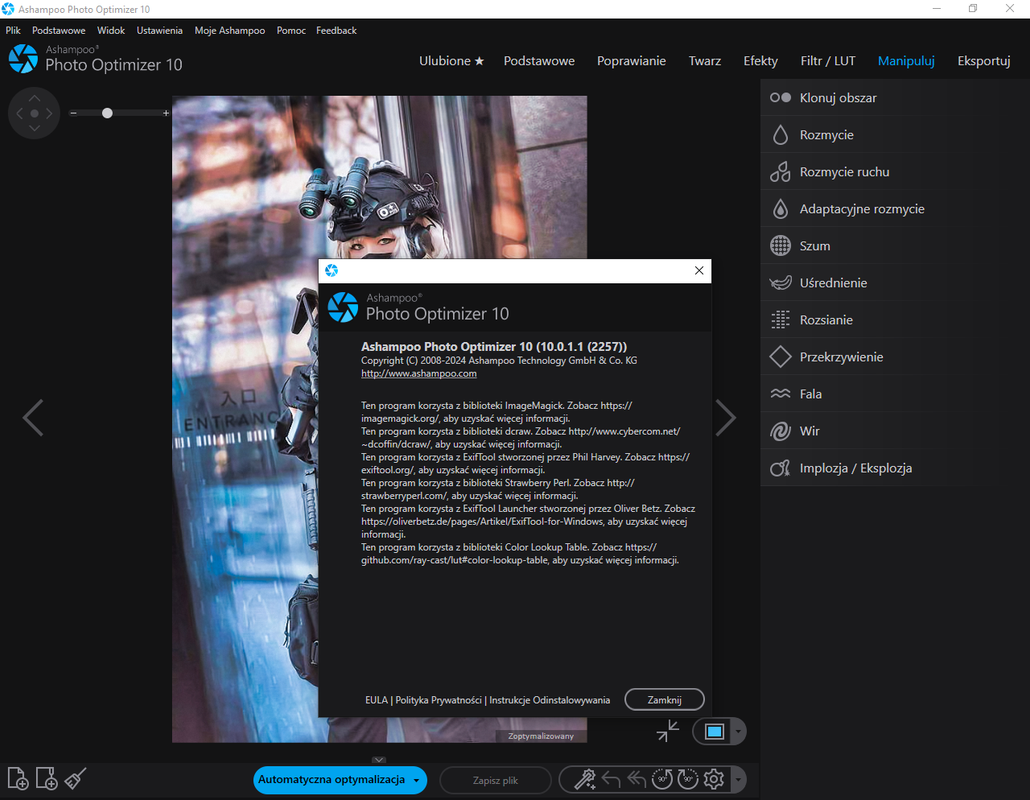Open the Podstawowe menu in menu bar
This screenshot has height=800, width=1030.
58,30
